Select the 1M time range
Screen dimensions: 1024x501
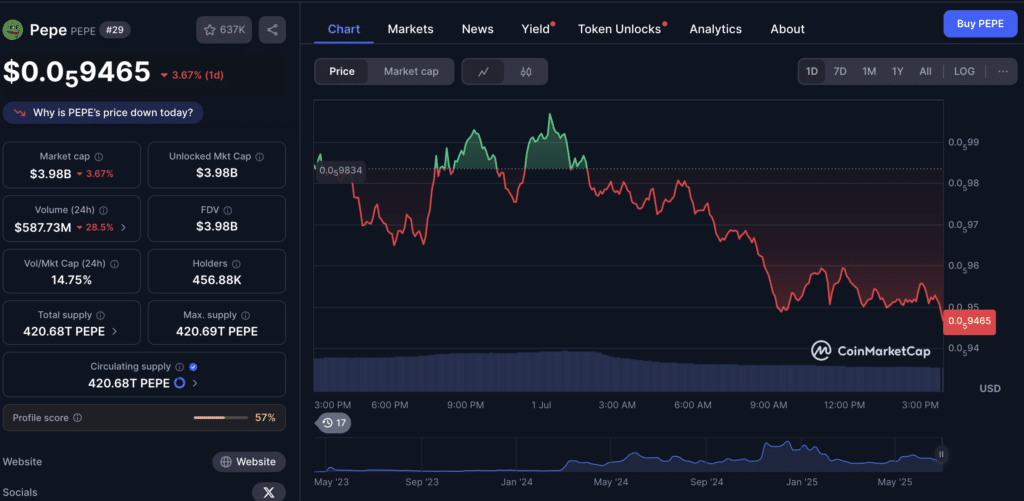pos(869,72)
